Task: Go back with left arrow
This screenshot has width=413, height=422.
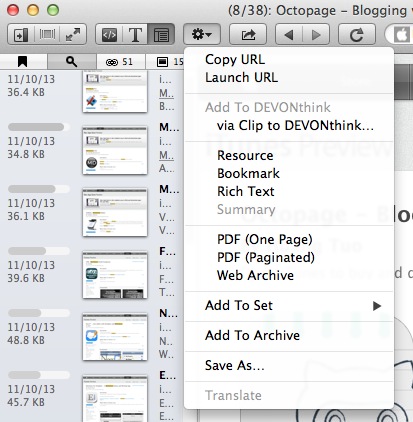Action: tap(289, 34)
